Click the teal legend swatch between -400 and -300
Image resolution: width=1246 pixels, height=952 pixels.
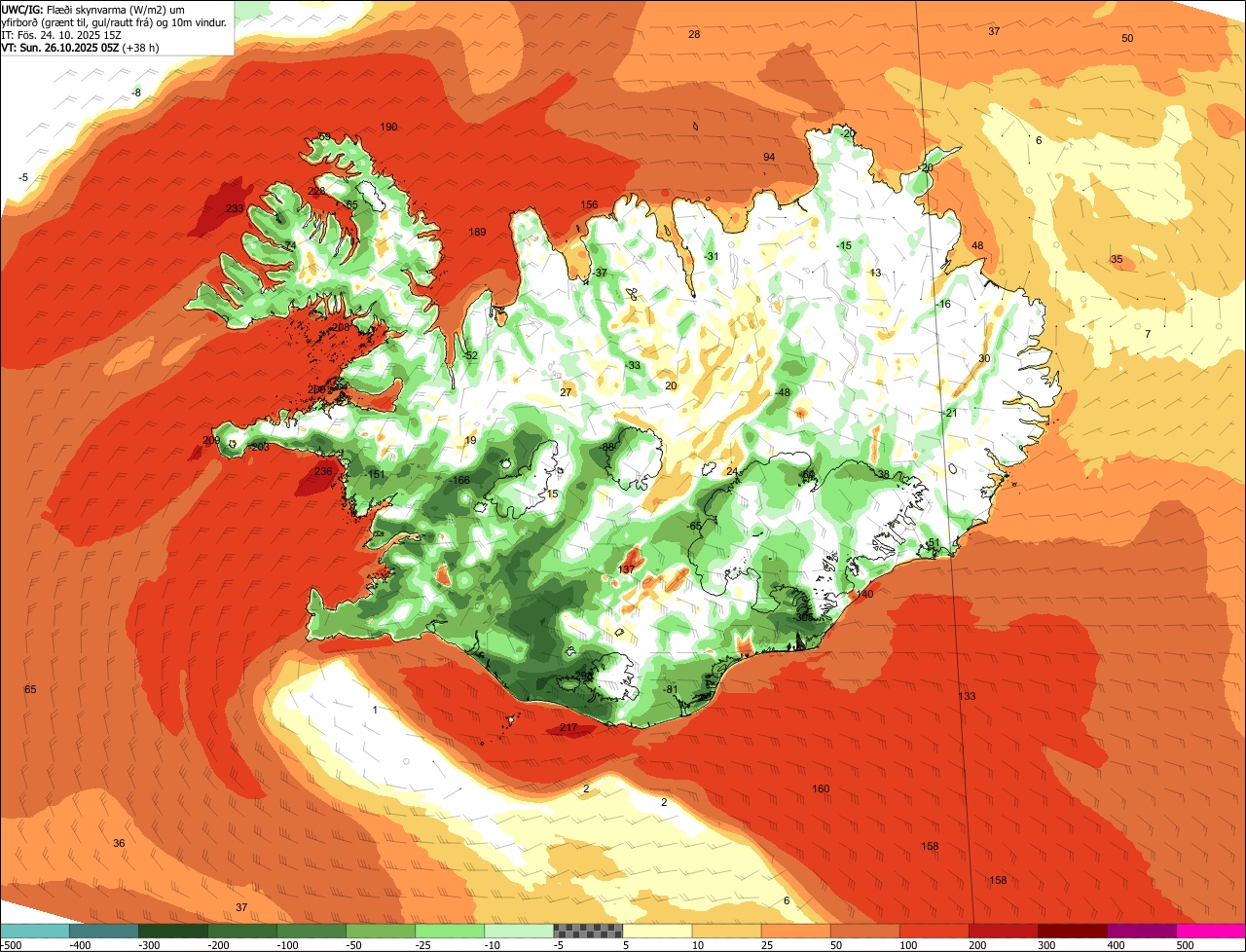pos(103,931)
